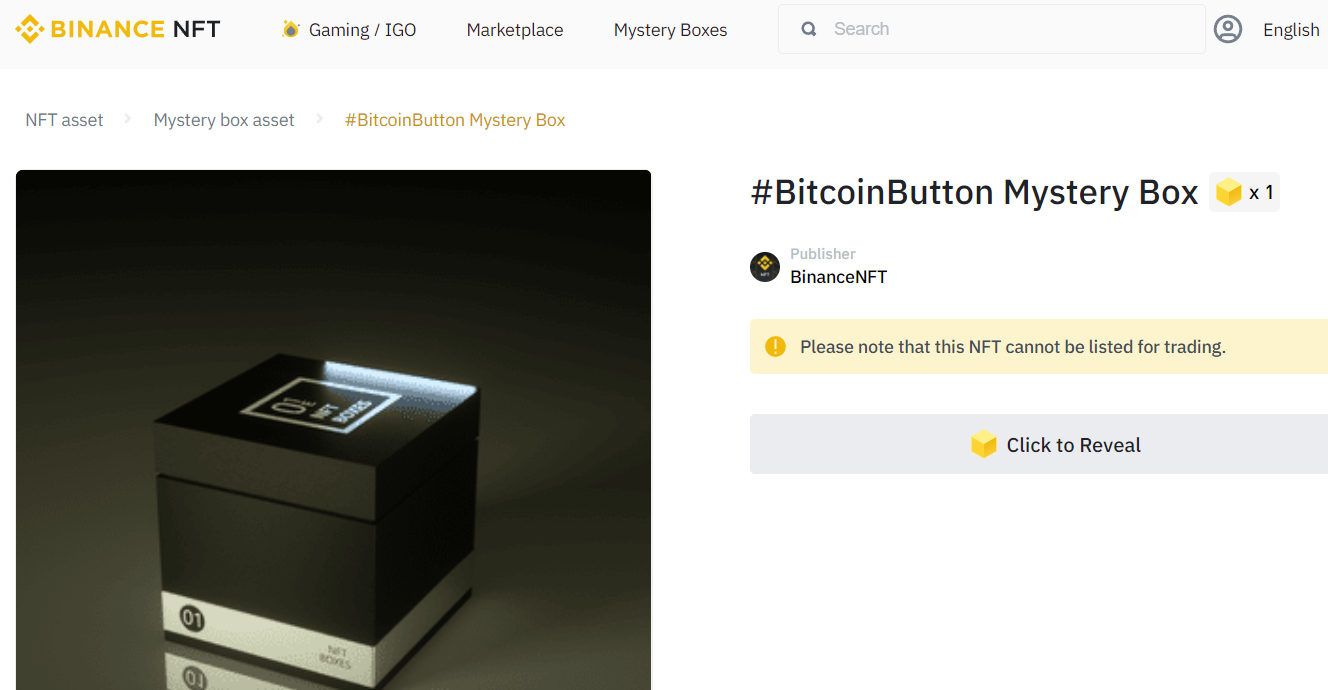Select #BitcoinButton Mystery Box breadcrumb
Viewport: 1328px width, 690px height.
[455, 120]
